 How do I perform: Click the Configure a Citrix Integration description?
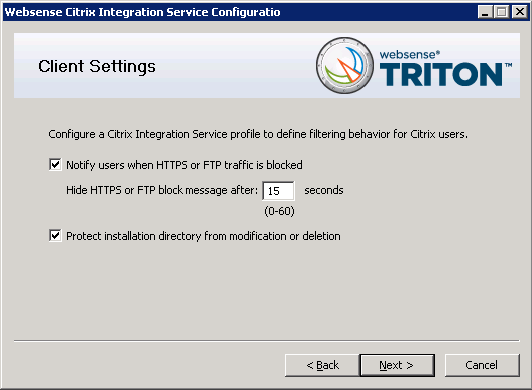point(258,134)
